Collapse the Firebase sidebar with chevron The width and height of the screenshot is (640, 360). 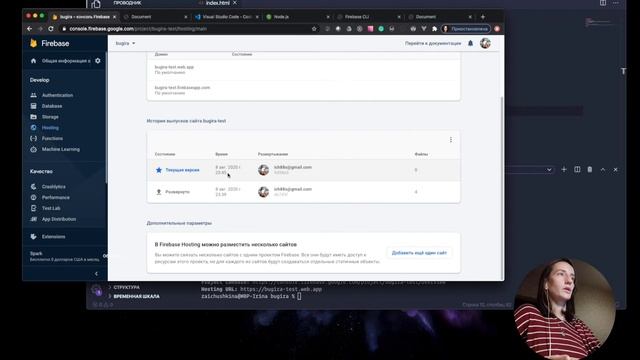pyautogui.click(x=96, y=273)
